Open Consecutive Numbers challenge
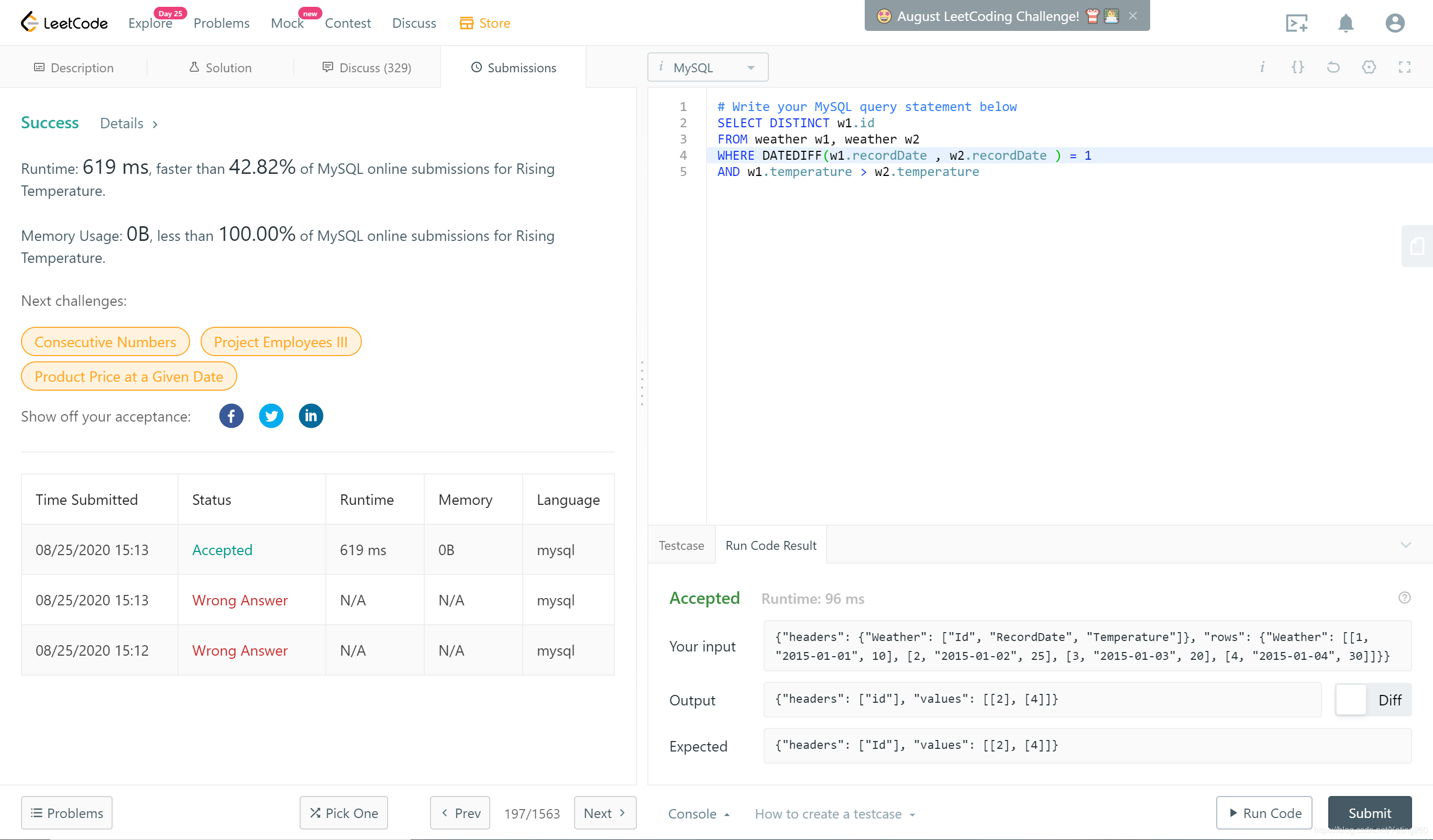The image size is (1433, 840). pyautogui.click(x=105, y=342)
